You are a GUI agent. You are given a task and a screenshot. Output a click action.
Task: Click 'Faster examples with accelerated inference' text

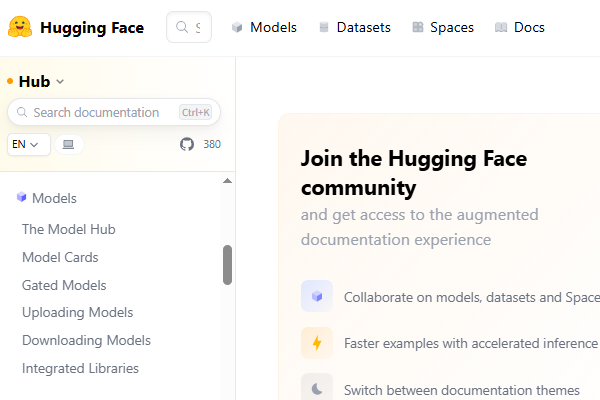(471, 343)
